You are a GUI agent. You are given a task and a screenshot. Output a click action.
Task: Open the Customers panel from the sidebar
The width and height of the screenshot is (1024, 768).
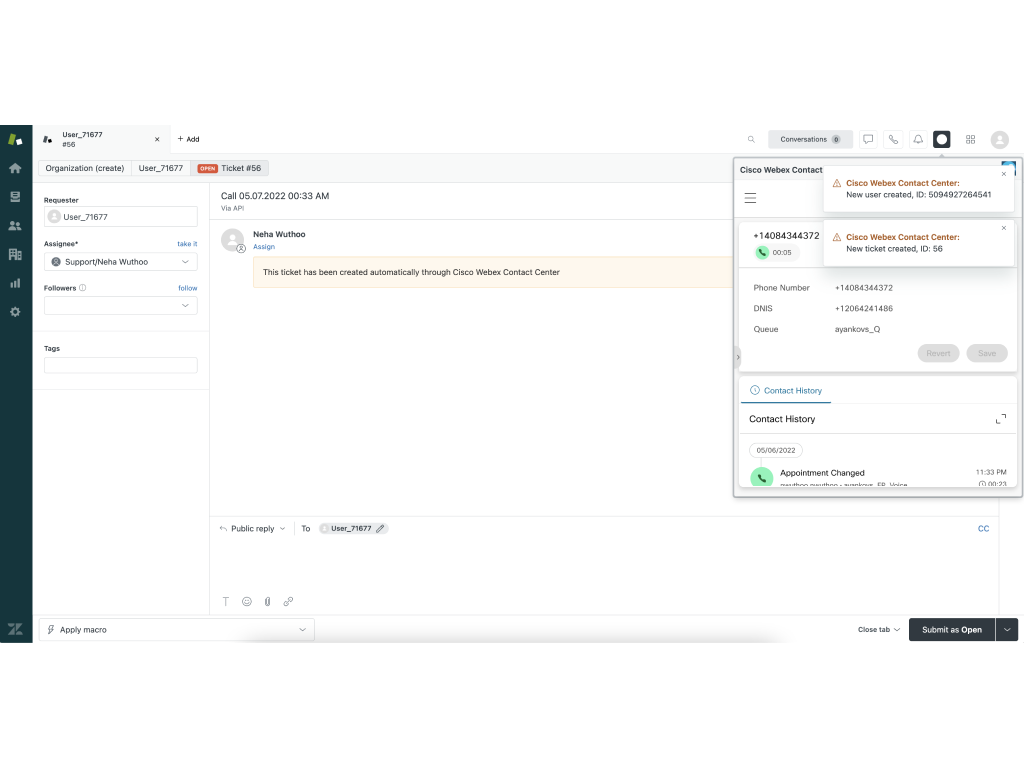[14, 225]
